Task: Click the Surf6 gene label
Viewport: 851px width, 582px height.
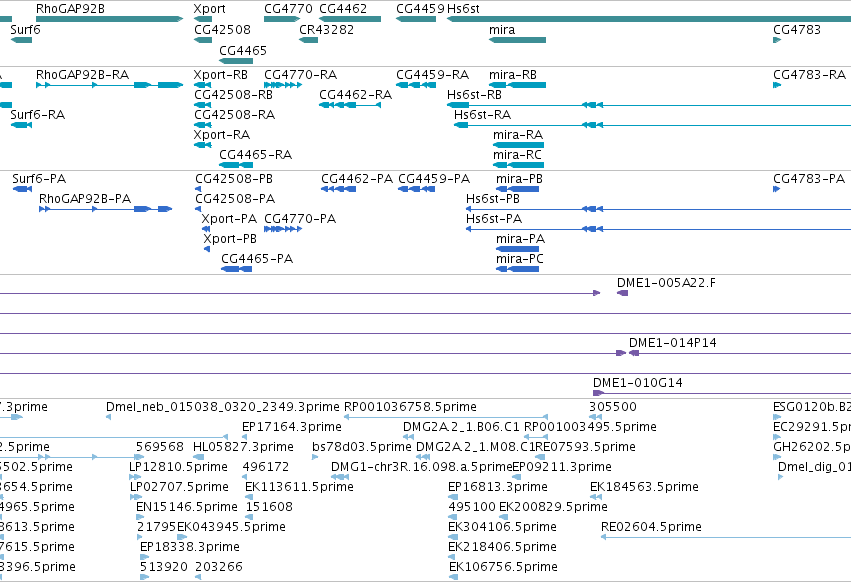Action: [x=25, y=29]
